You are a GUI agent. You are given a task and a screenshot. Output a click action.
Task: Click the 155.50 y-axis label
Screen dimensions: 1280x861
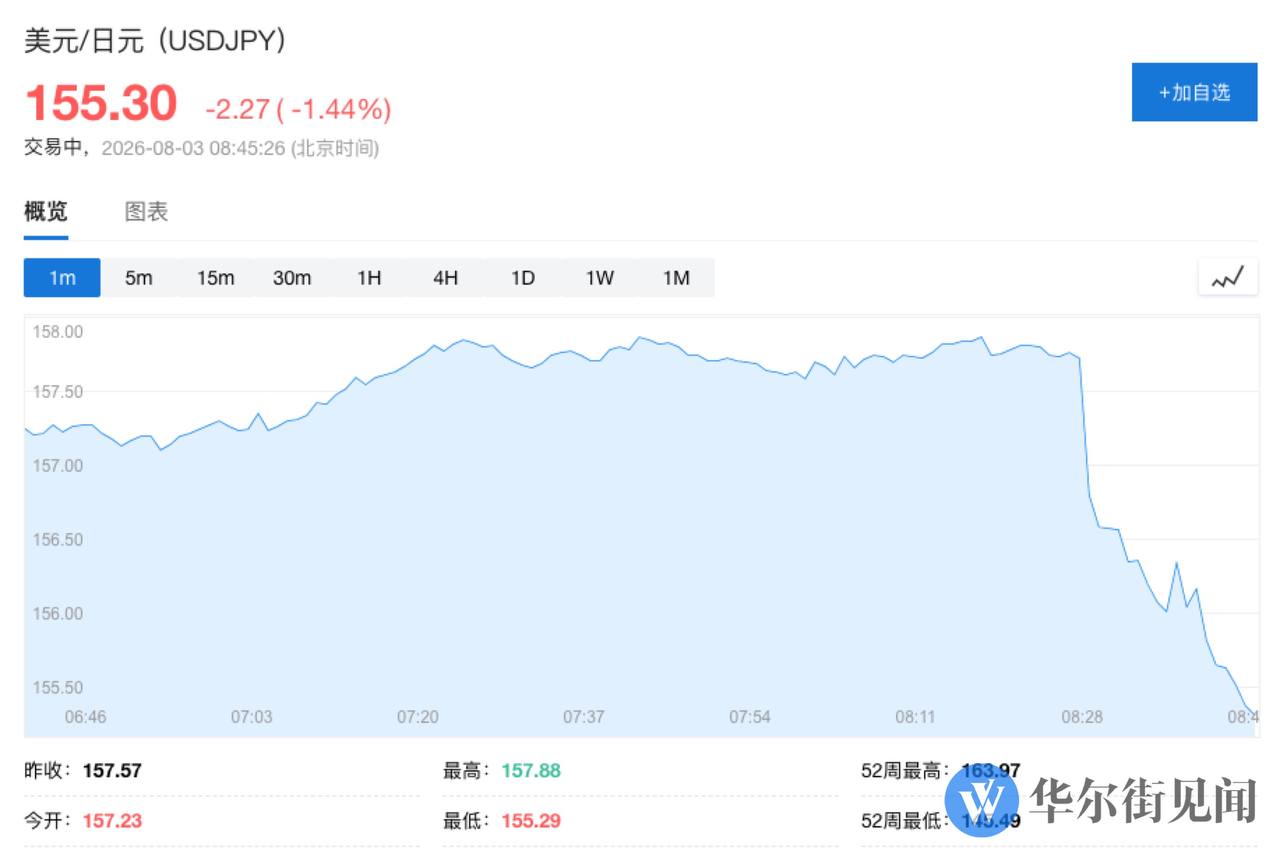(x=58, y=688)
